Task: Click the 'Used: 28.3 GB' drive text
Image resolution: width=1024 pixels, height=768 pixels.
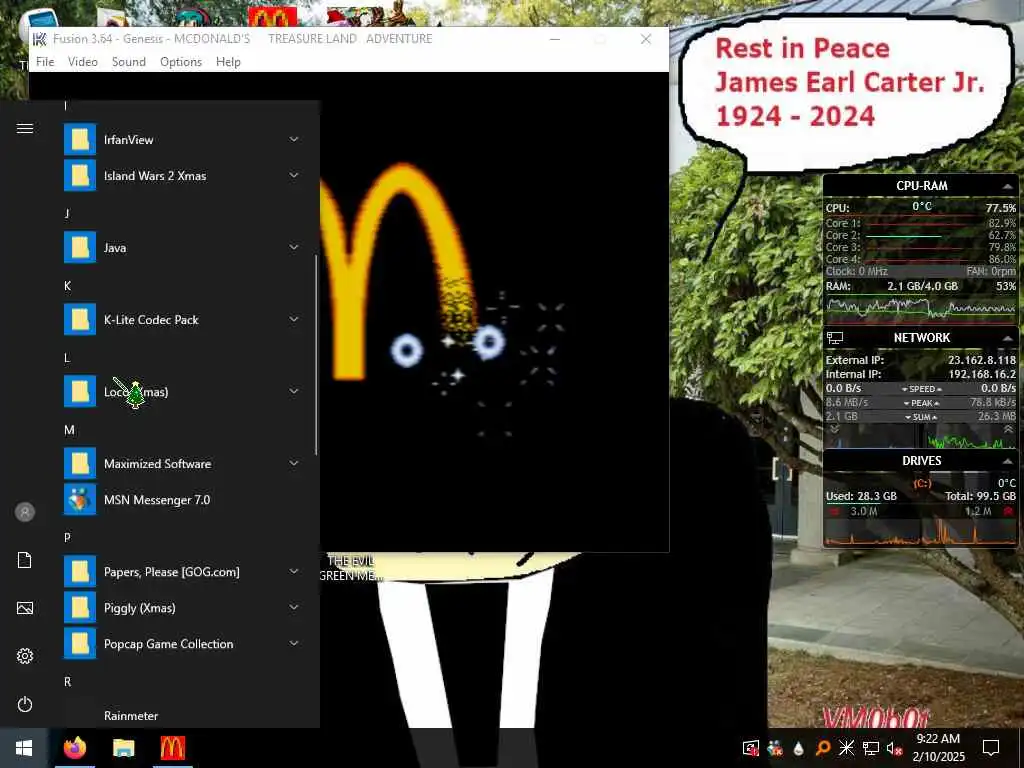Action: (861, 496)
